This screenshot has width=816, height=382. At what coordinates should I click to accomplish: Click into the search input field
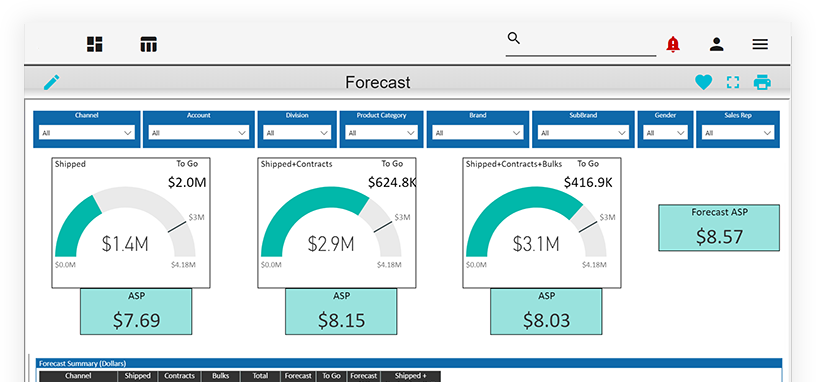pos(588,44)
